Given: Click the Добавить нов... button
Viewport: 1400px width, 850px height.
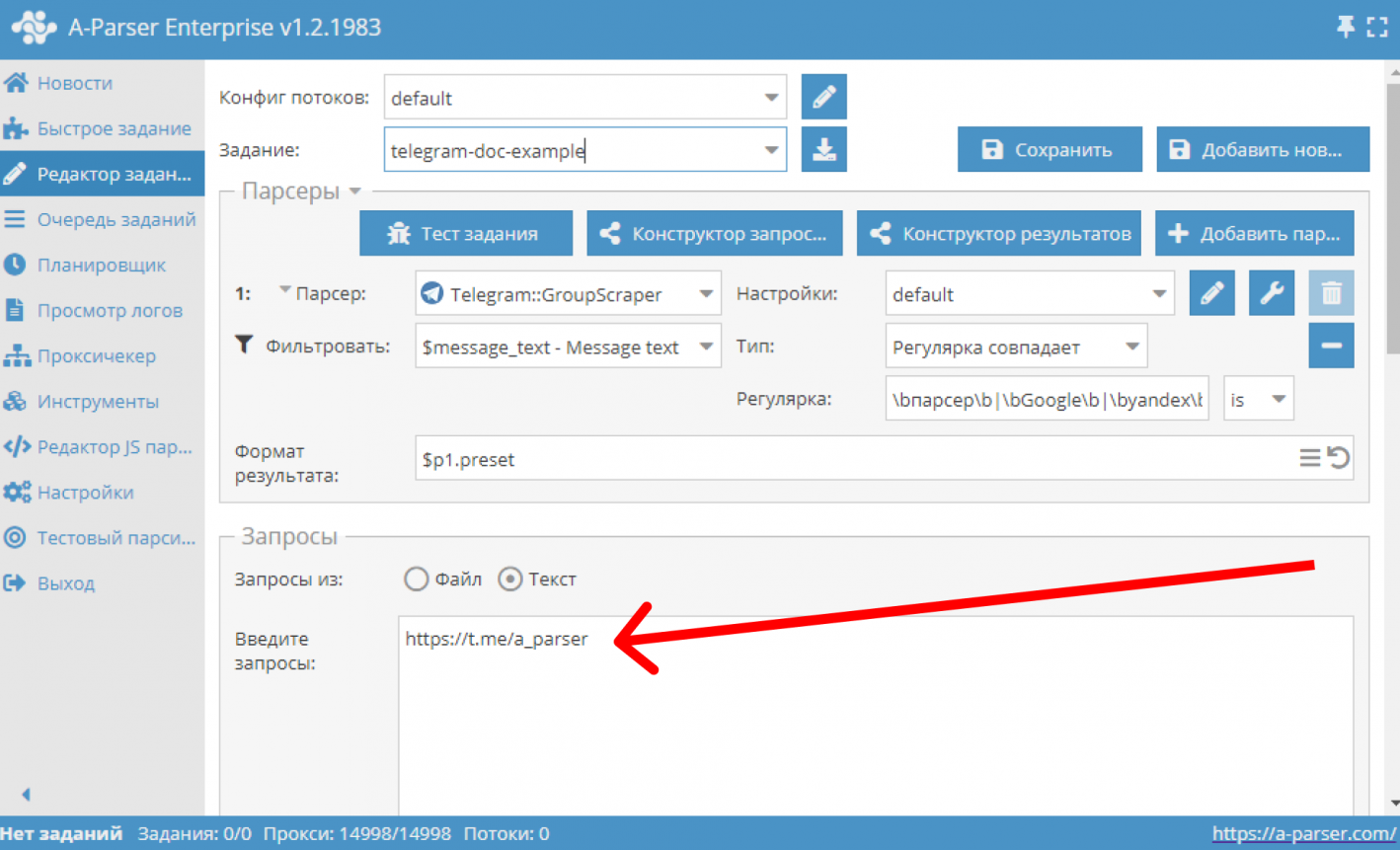Looking at the screenshot, I should pos(1263,149).
